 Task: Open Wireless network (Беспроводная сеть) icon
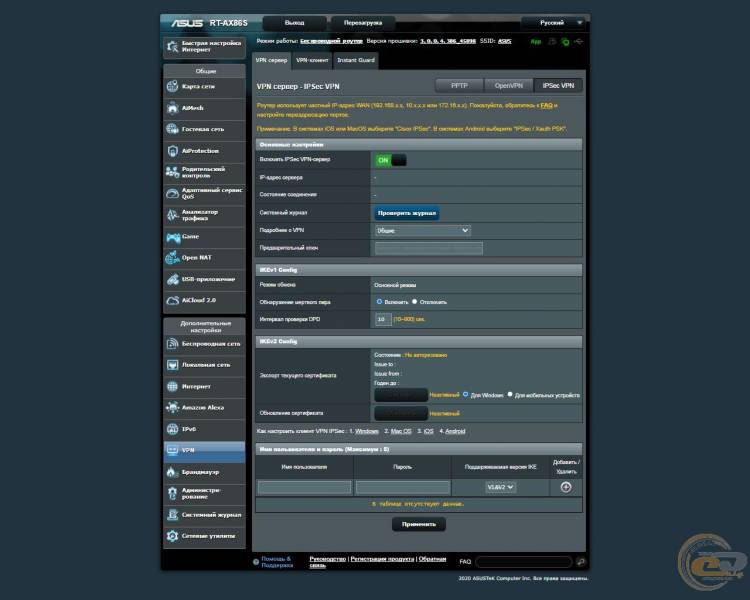coord(172,344)
